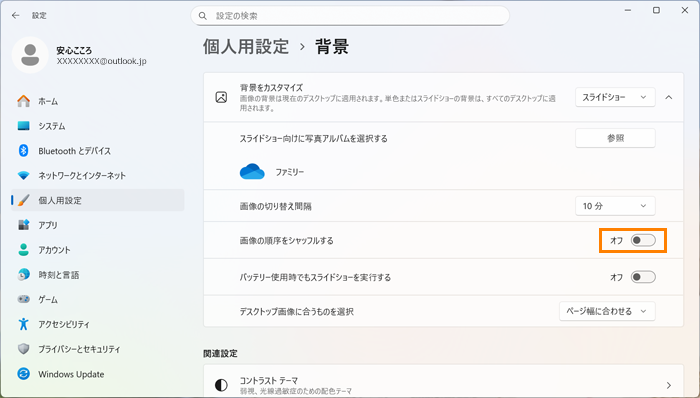
Task: Open アプリ settings page
Action: tap(98, 224)
